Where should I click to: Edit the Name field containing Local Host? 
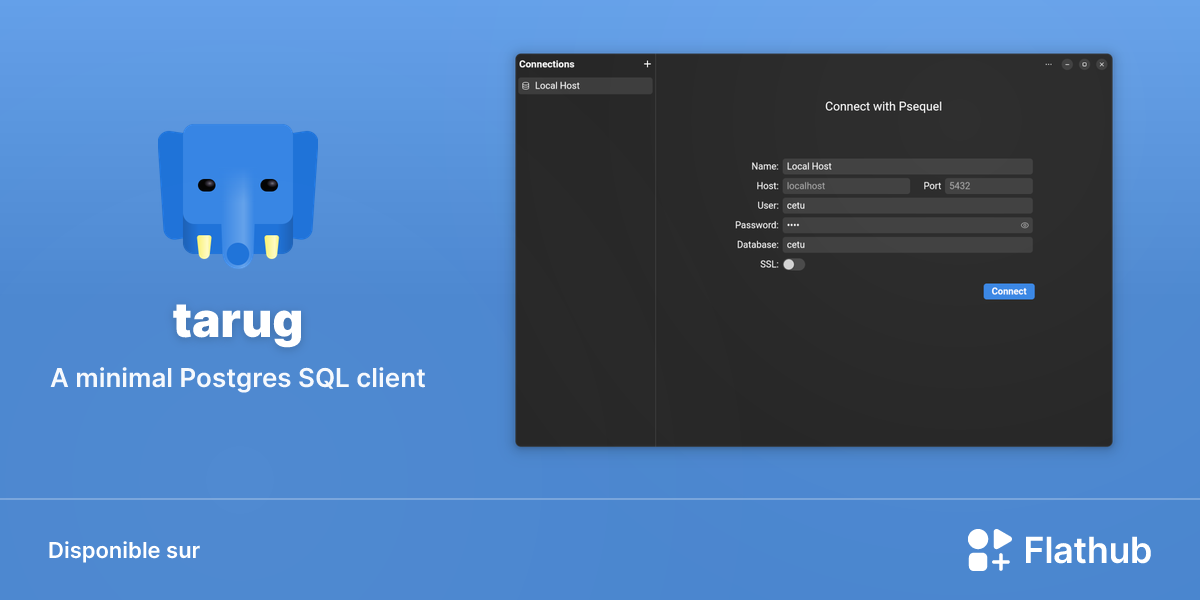point(907,166)
